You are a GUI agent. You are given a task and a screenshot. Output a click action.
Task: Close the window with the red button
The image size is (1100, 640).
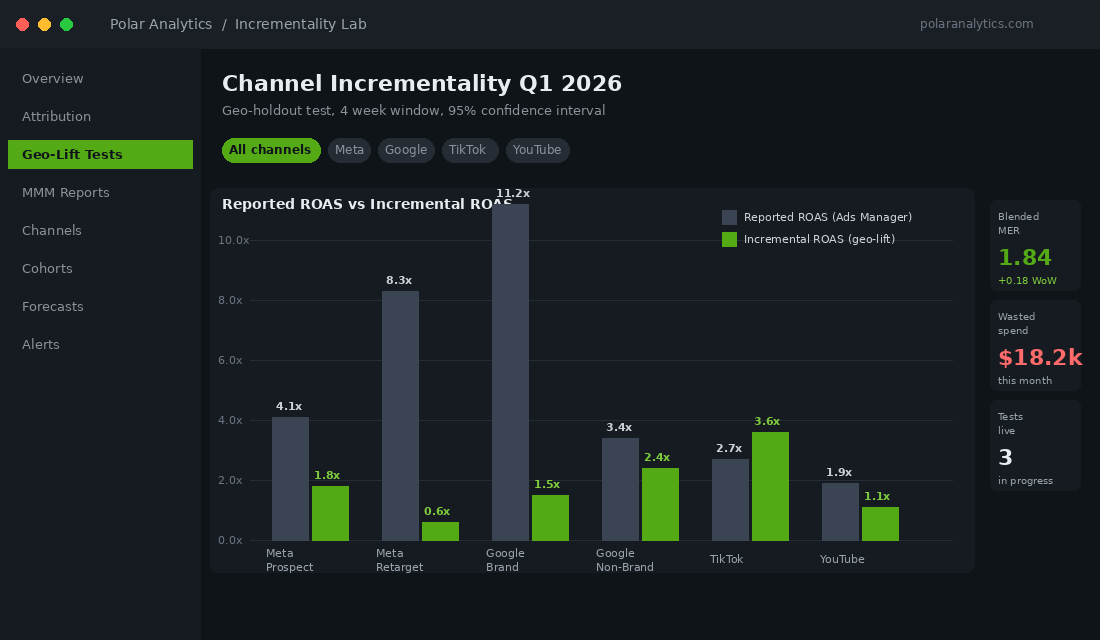(22, 25)
